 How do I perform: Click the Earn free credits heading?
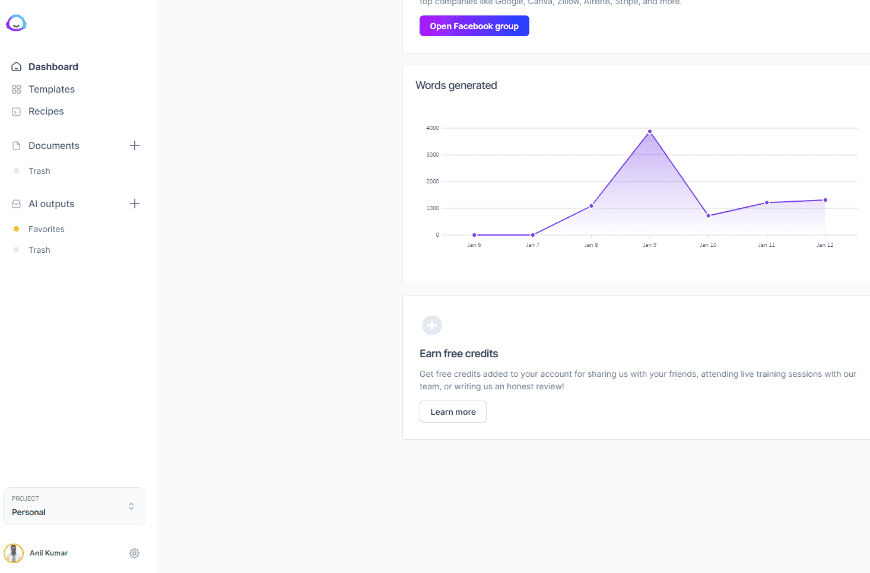[459, 353]
